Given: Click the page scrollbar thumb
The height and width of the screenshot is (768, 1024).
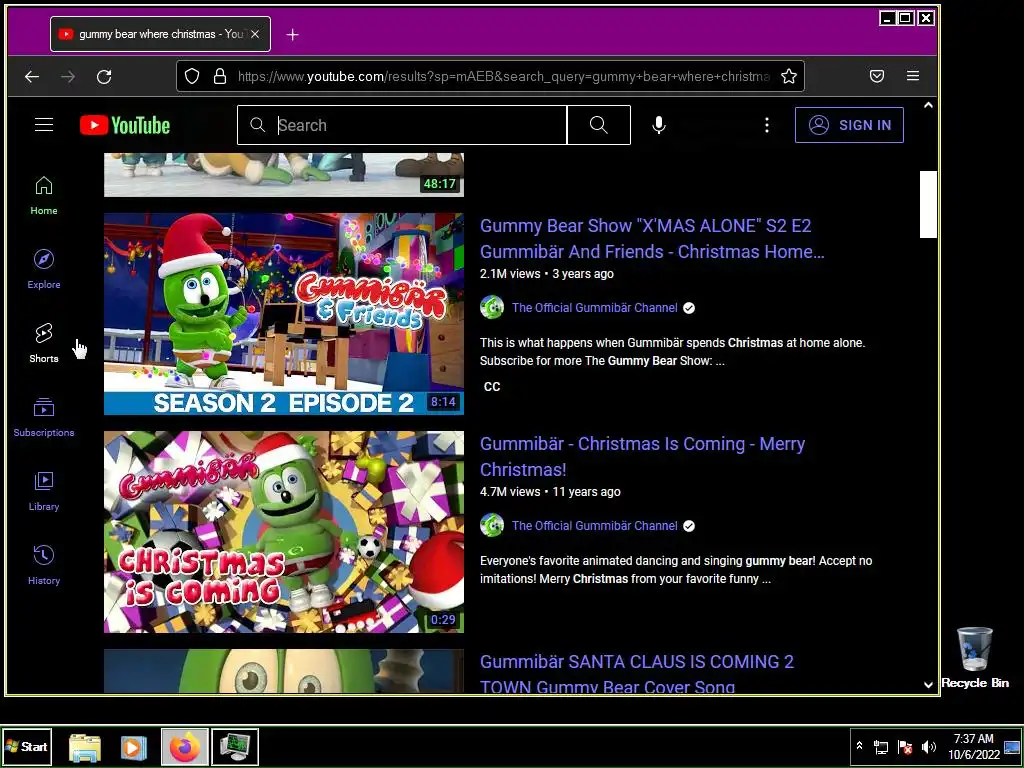Looking at the screenshot, I should [x=928, y=204].
